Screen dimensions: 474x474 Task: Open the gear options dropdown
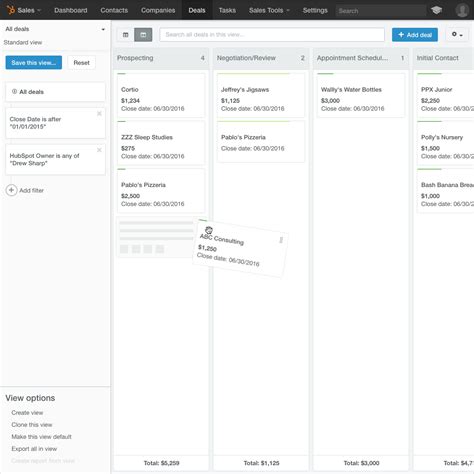point(457,35)
